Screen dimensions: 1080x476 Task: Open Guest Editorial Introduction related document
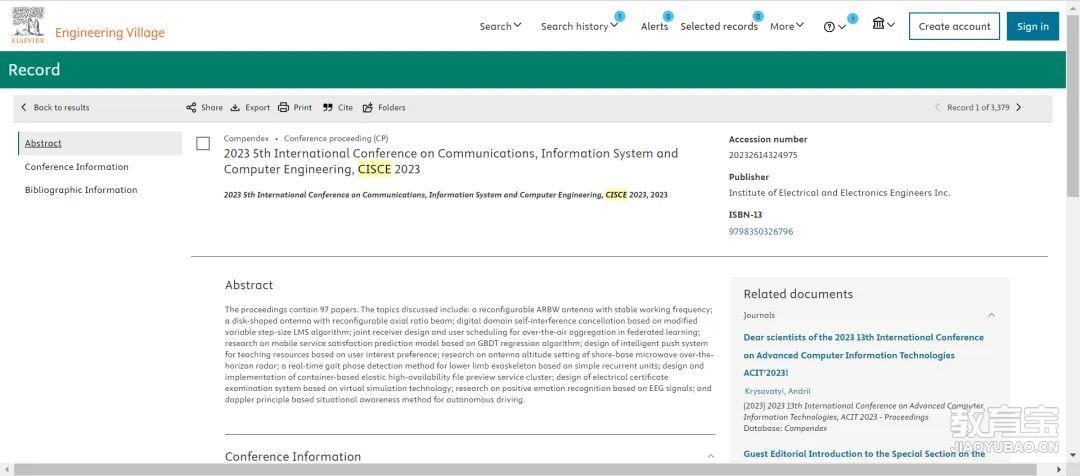tap(864, 454)
